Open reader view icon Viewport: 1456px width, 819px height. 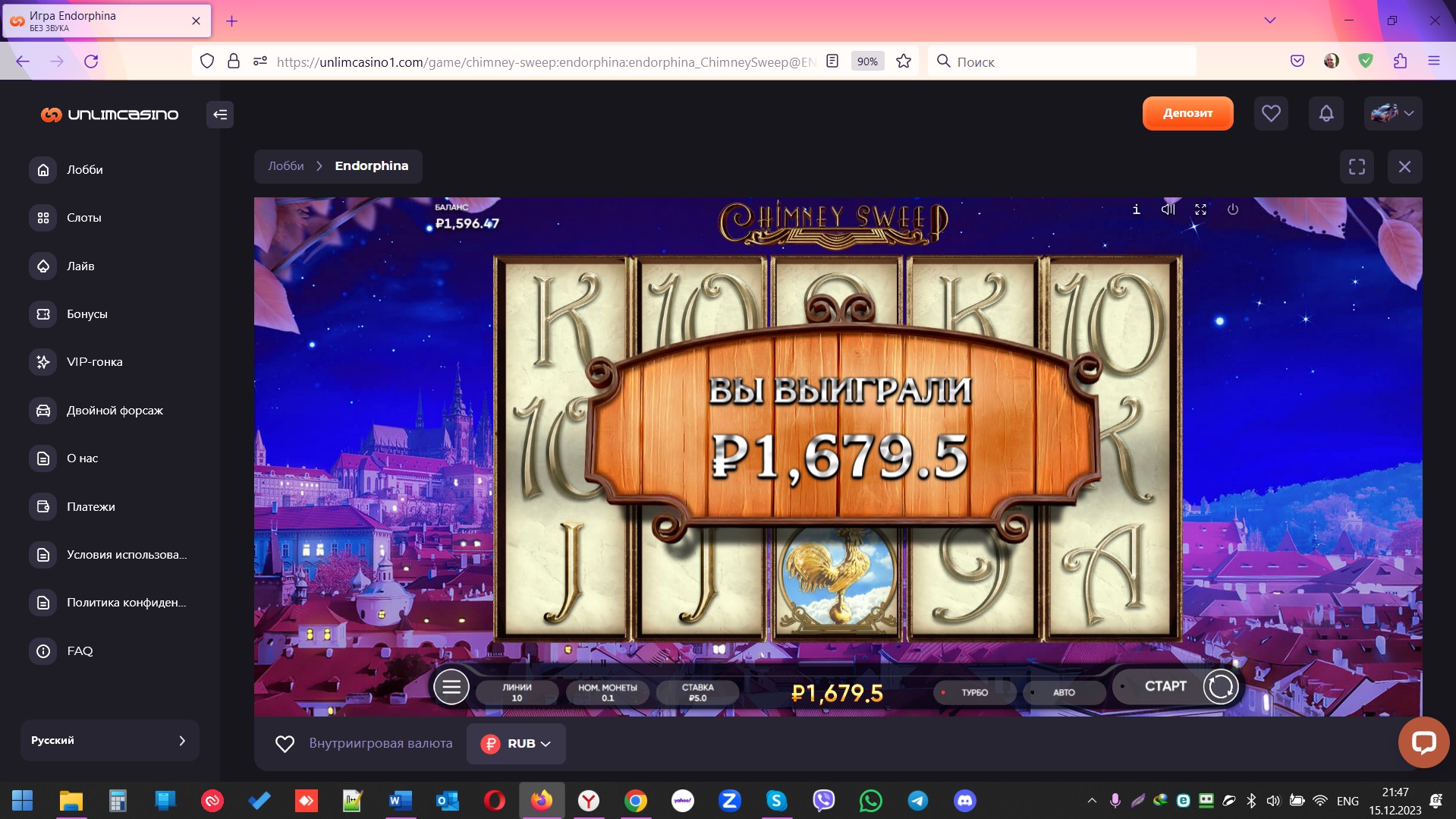click(x=832, y=61)
